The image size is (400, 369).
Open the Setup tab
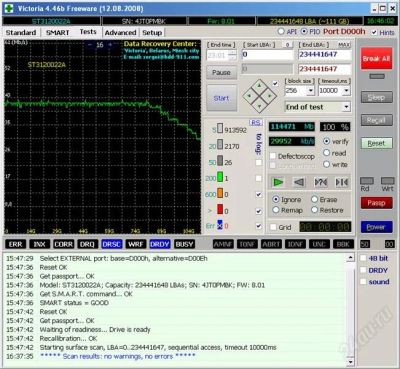(152, 32)
